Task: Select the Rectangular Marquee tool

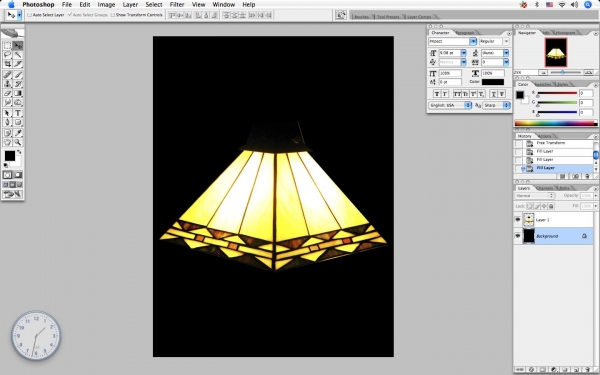Action: [7, 46]
